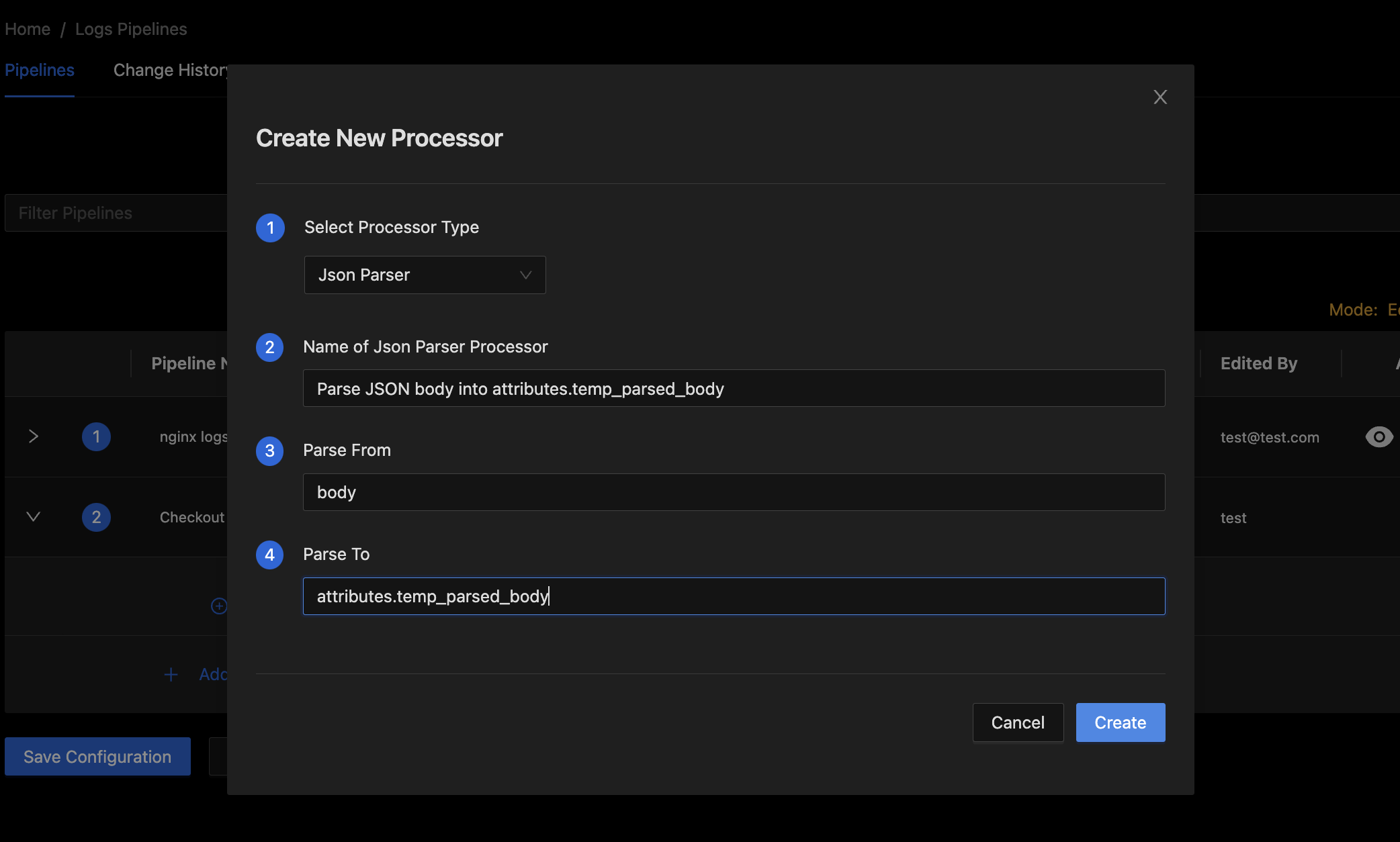Switch to Change History tab
The height and width of the screenshot is (842, 1400).
[171, 70]
